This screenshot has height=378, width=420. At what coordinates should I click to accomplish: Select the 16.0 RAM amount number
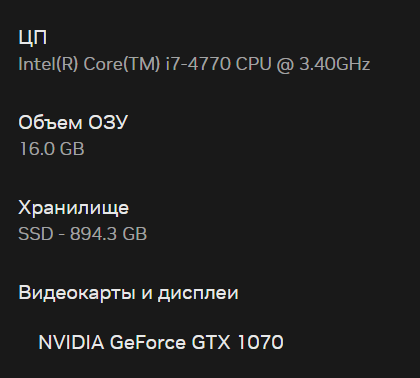pyautogui.click(x=37, y=149)
